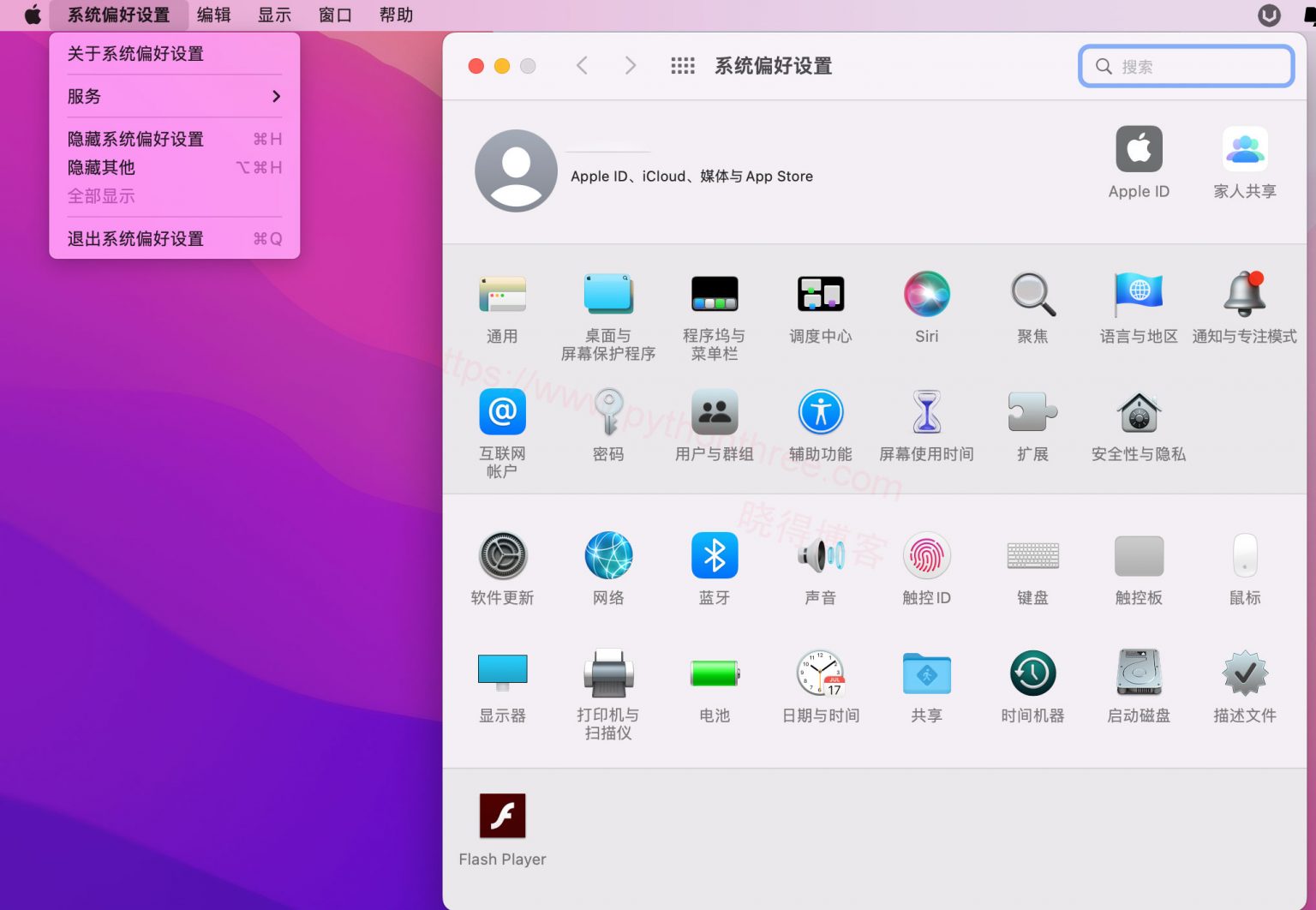The image size is (1316, 910).
Task: Go forward with the right chevron
Action: tap(630, 66)
